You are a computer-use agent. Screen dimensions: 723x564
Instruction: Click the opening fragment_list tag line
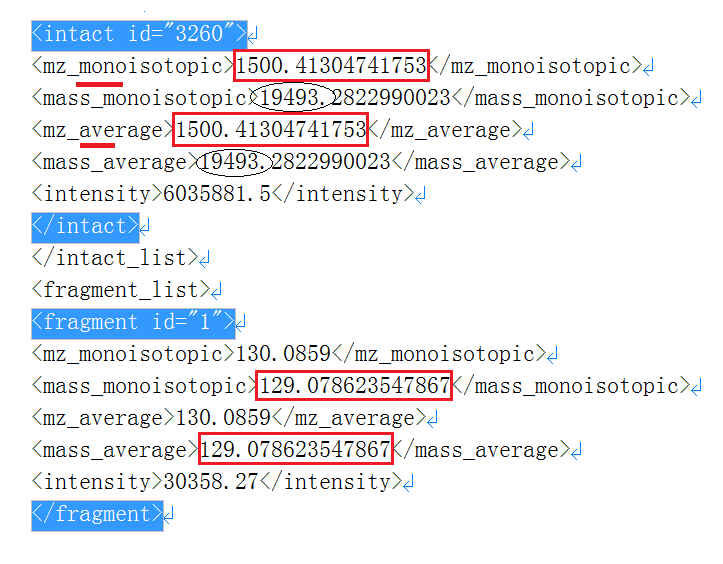(x=120, y=290)
